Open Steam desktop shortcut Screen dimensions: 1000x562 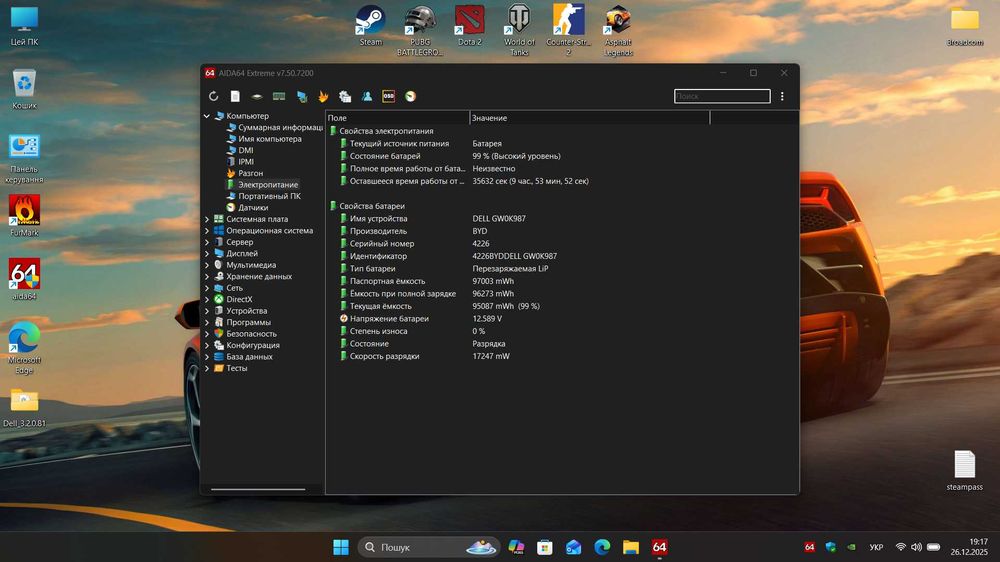371,26
